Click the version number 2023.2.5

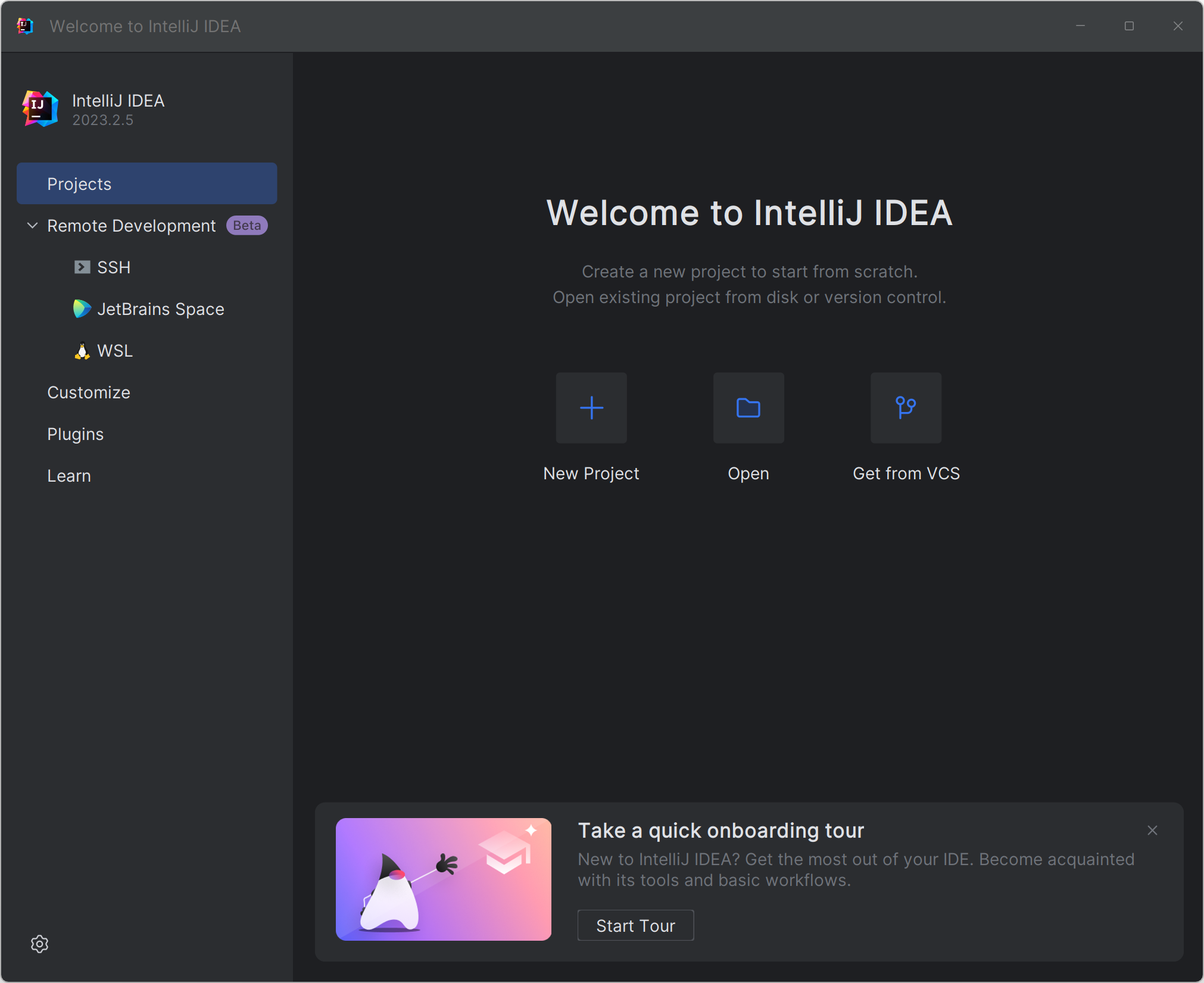pyautogui.click(x=103, y=120)
